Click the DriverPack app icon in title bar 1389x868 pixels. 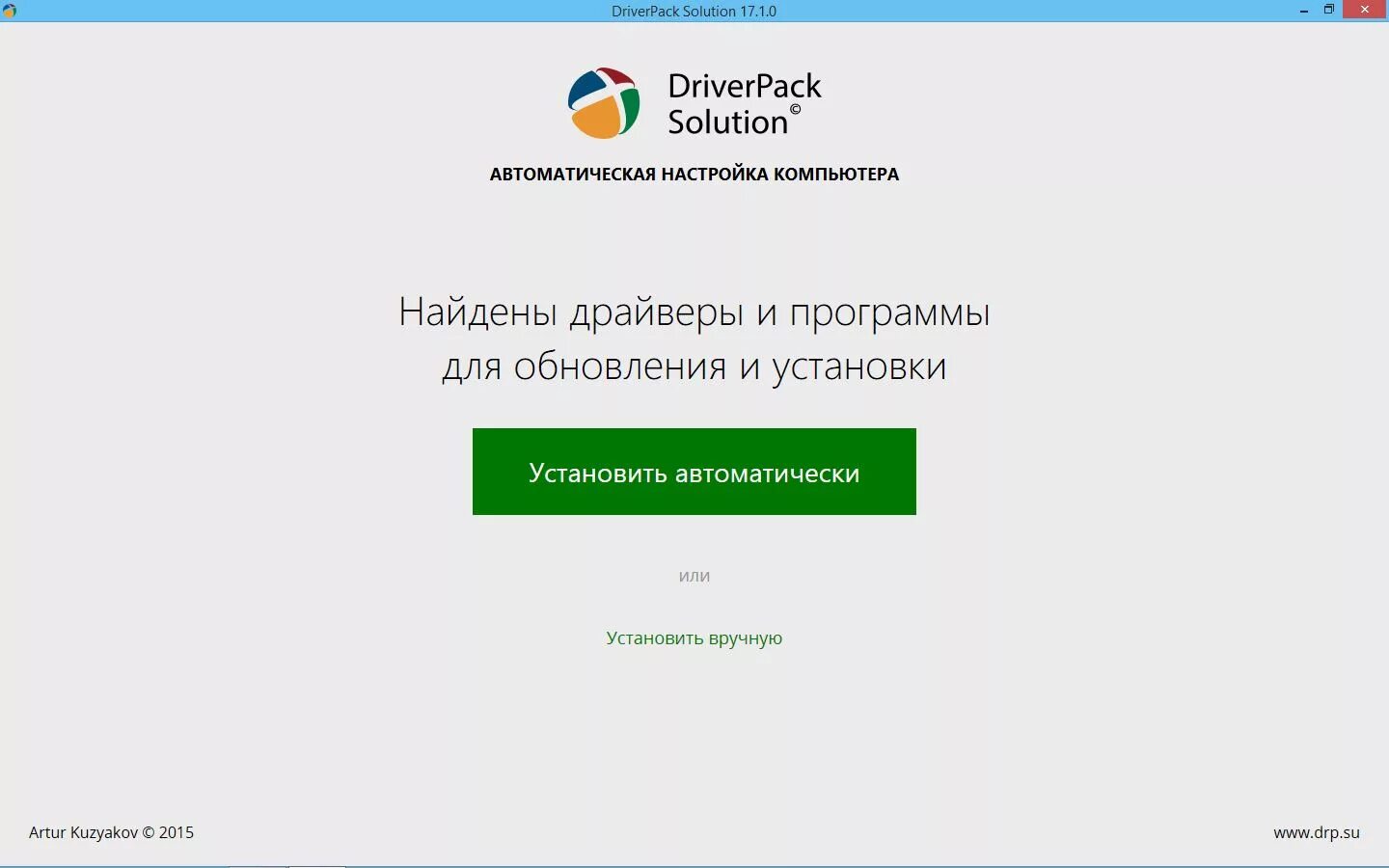pos(9,11)
